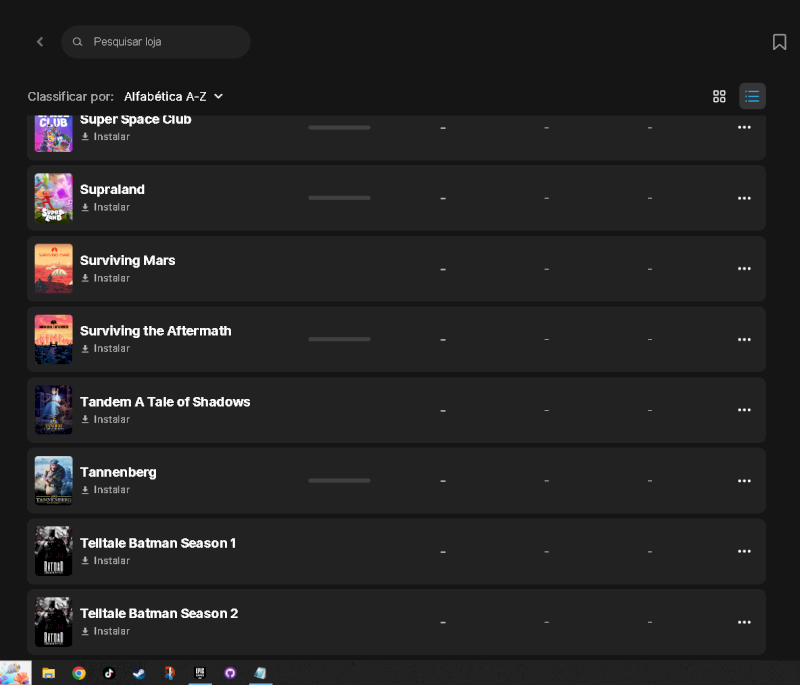This screenshot has height=685, width=800.
Task: Click the Surviving the Aftermath title
Action: [156, 331]
